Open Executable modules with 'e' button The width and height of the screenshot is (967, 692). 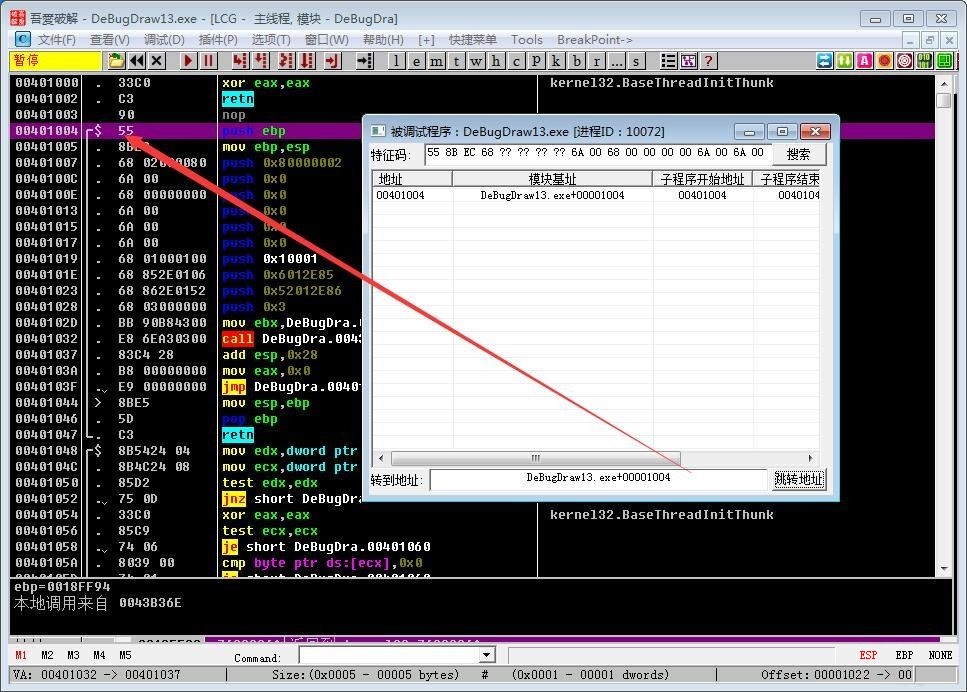click(416, 61)
